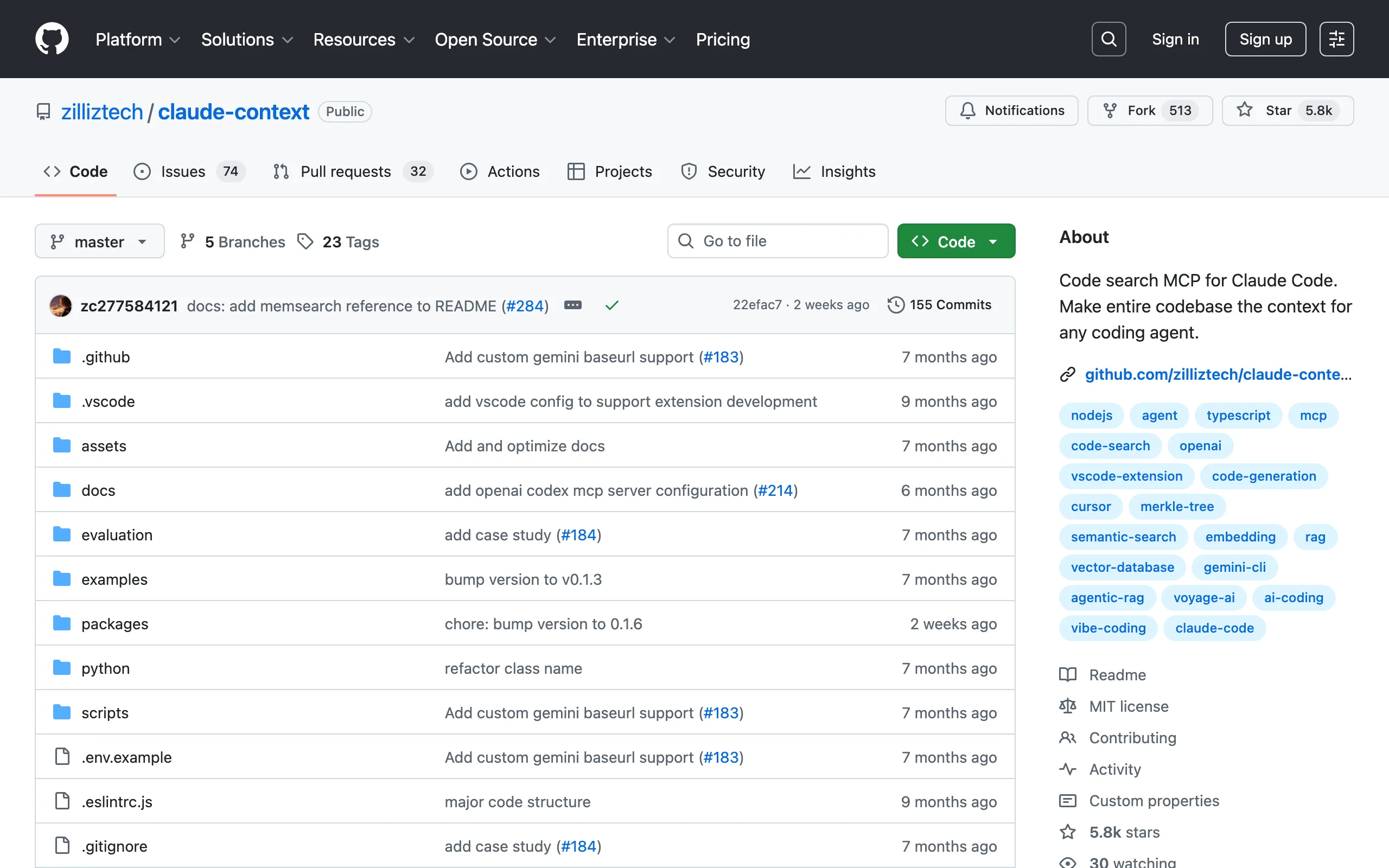Open the packages folder
The image size is (1389, 868).
115,624
